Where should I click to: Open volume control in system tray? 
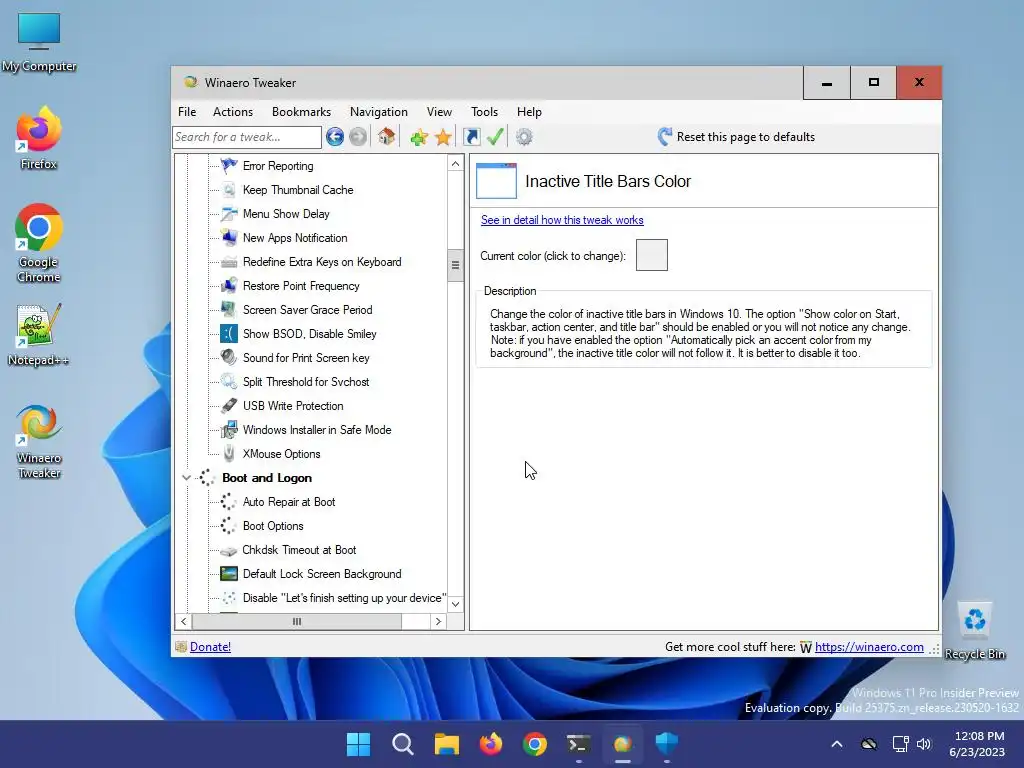click(923, 744)
